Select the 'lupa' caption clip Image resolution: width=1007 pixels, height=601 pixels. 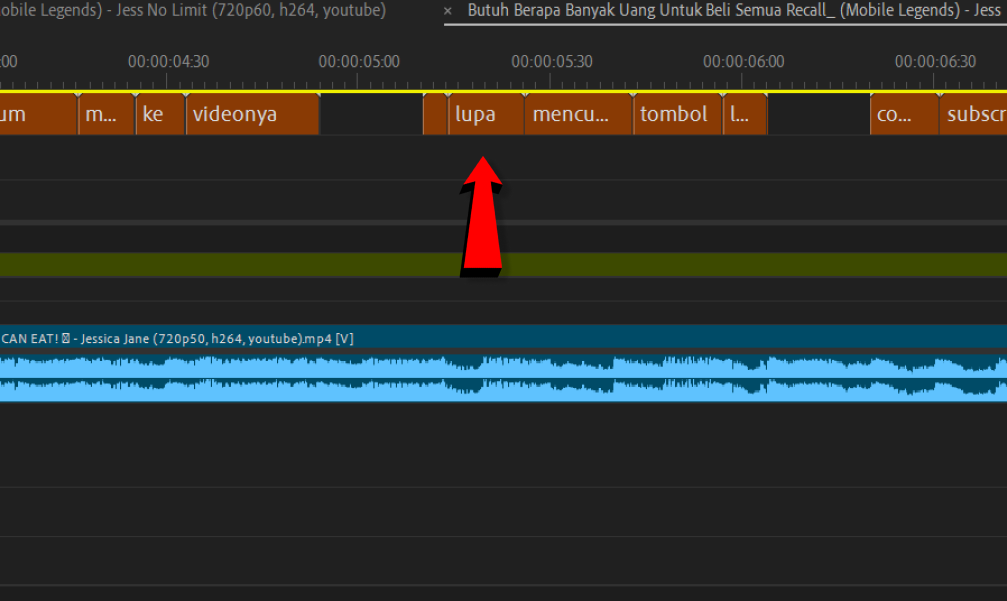point(486,114)
